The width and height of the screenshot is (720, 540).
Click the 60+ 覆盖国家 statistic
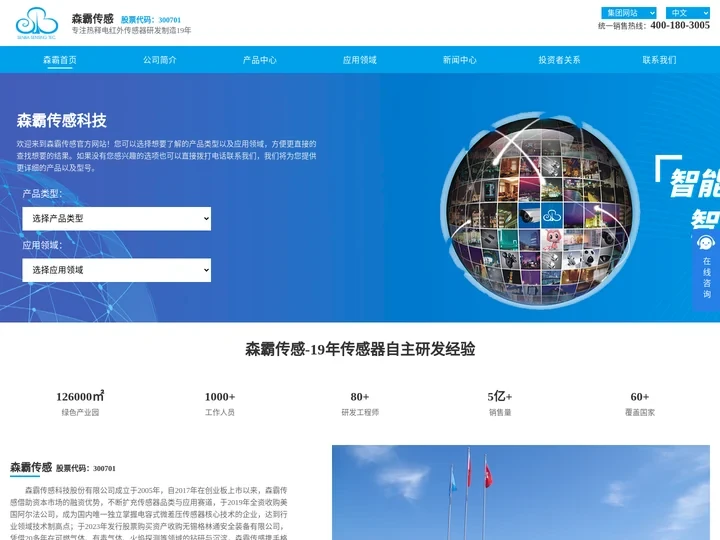pos(640,403)
